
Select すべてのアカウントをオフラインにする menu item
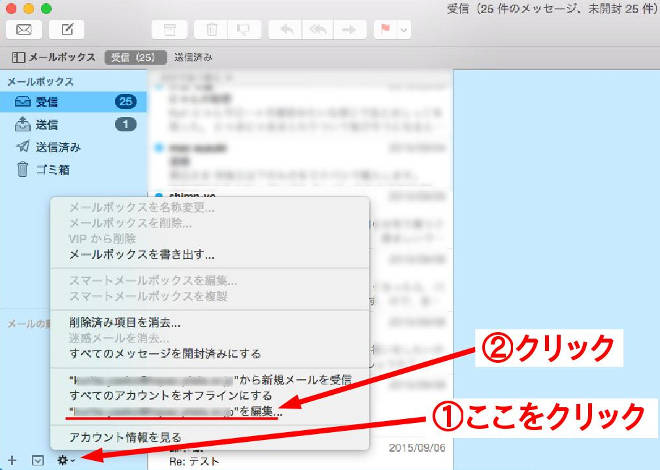pyautogui.click(x=166, y=396)
